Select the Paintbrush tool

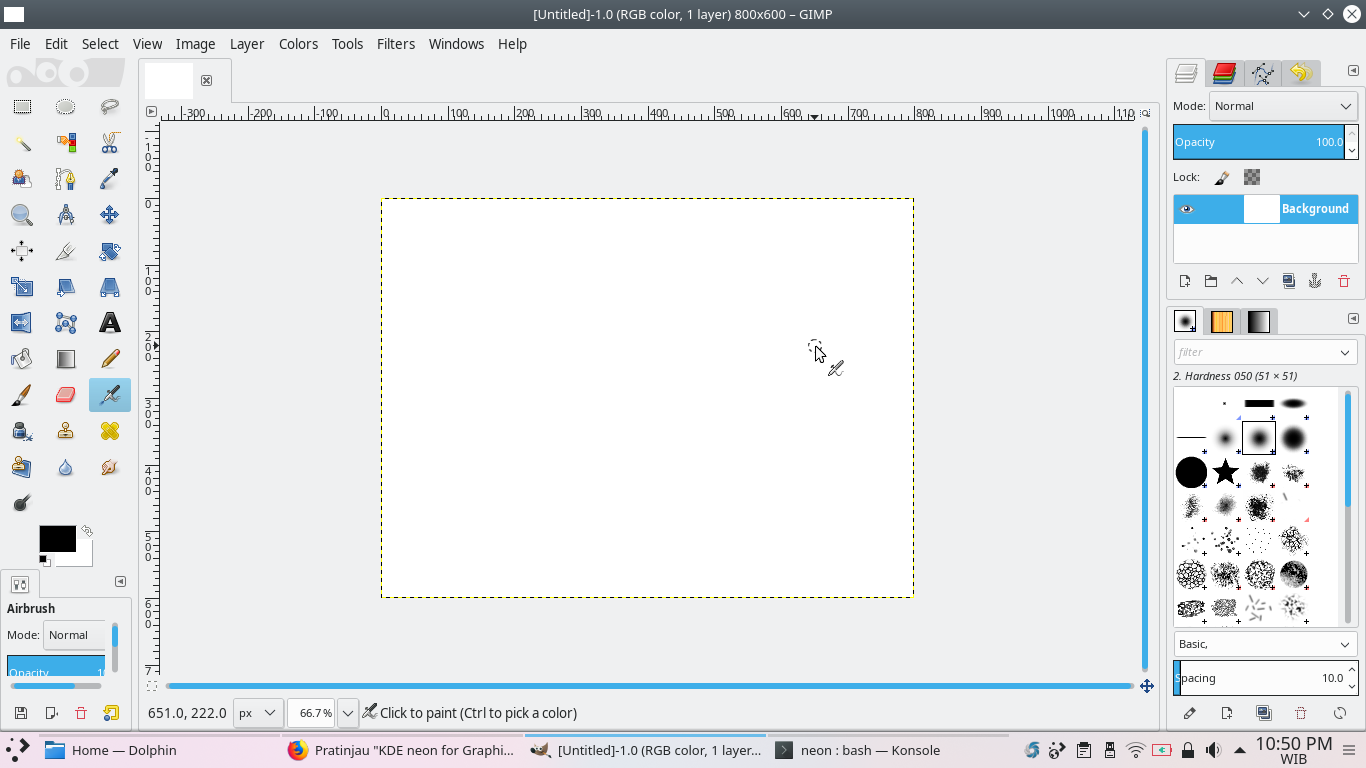coord(22,394)
